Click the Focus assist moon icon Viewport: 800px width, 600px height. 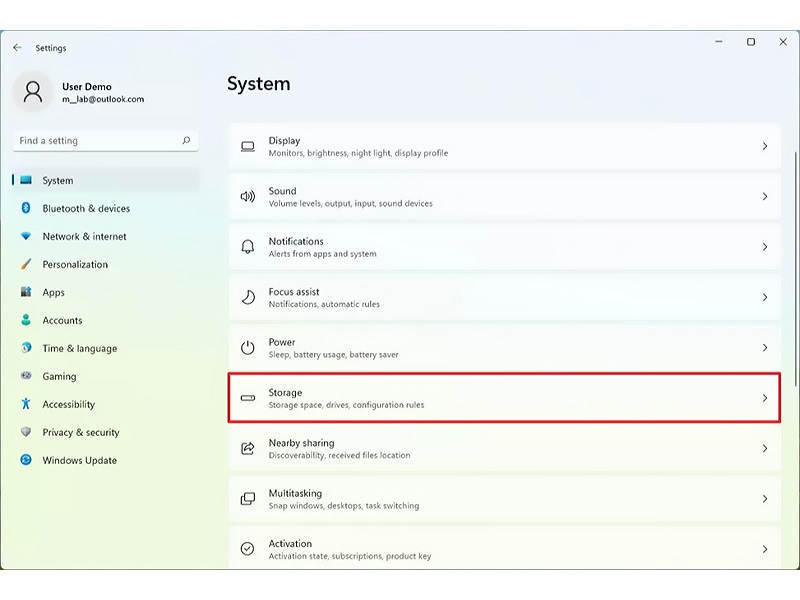coord(248,297)
